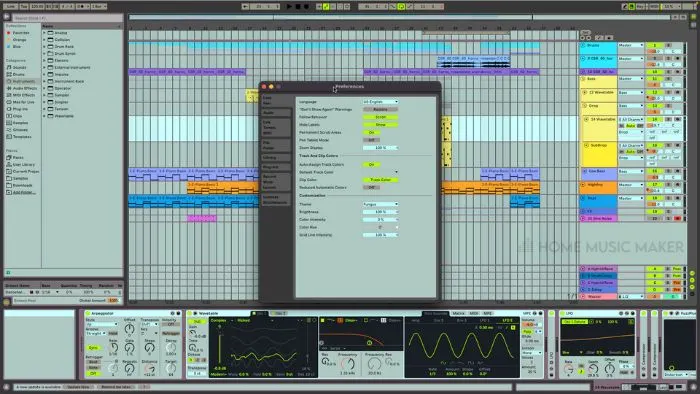Image resolution: width=700 pixels, height=394 pixels.
Task: Toggle the Drums track activator button
Action: 655,46
